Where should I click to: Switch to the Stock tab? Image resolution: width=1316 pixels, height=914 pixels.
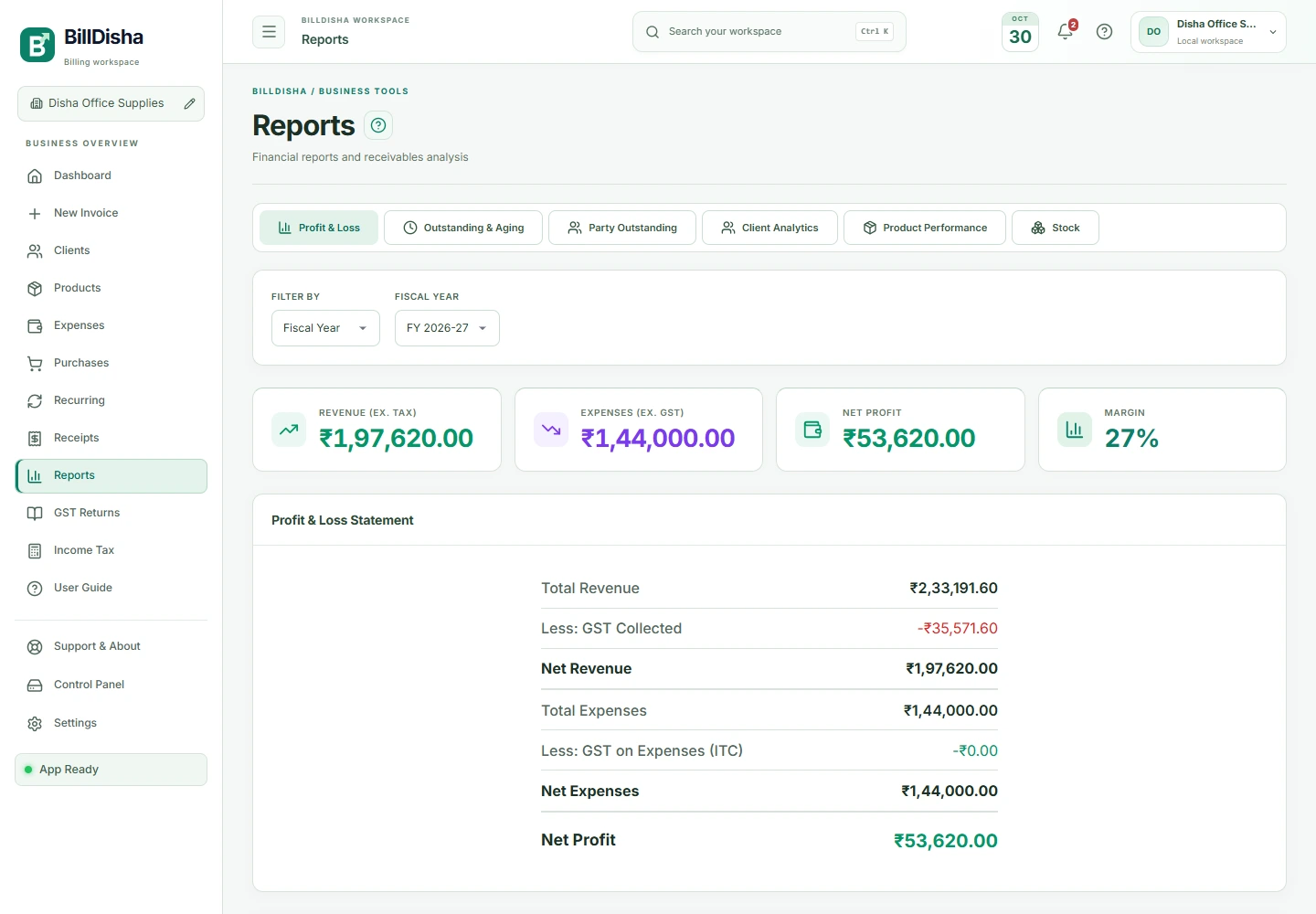coord(1056,228)
